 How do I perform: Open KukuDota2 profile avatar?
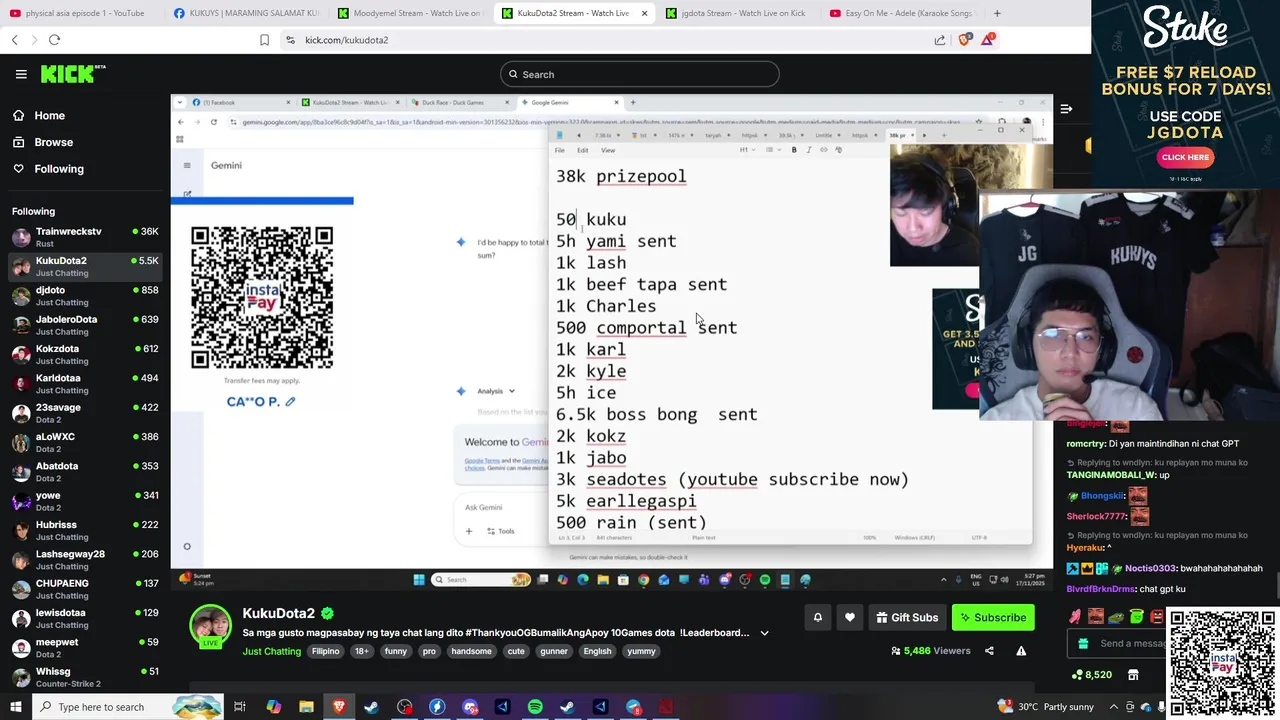point(211,626)
